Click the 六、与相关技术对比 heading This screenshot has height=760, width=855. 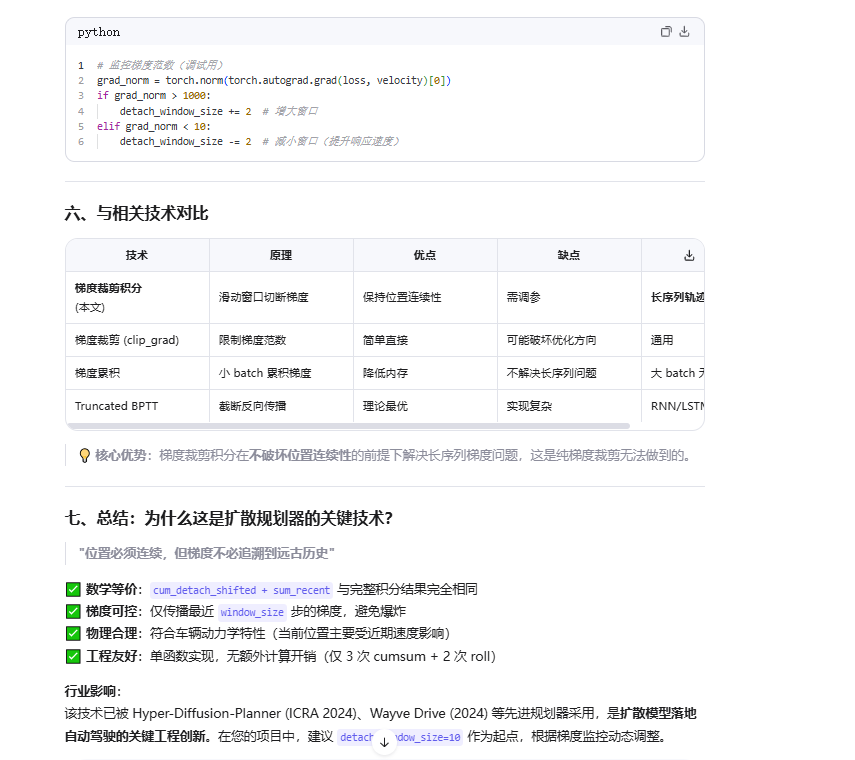(136, 213)
